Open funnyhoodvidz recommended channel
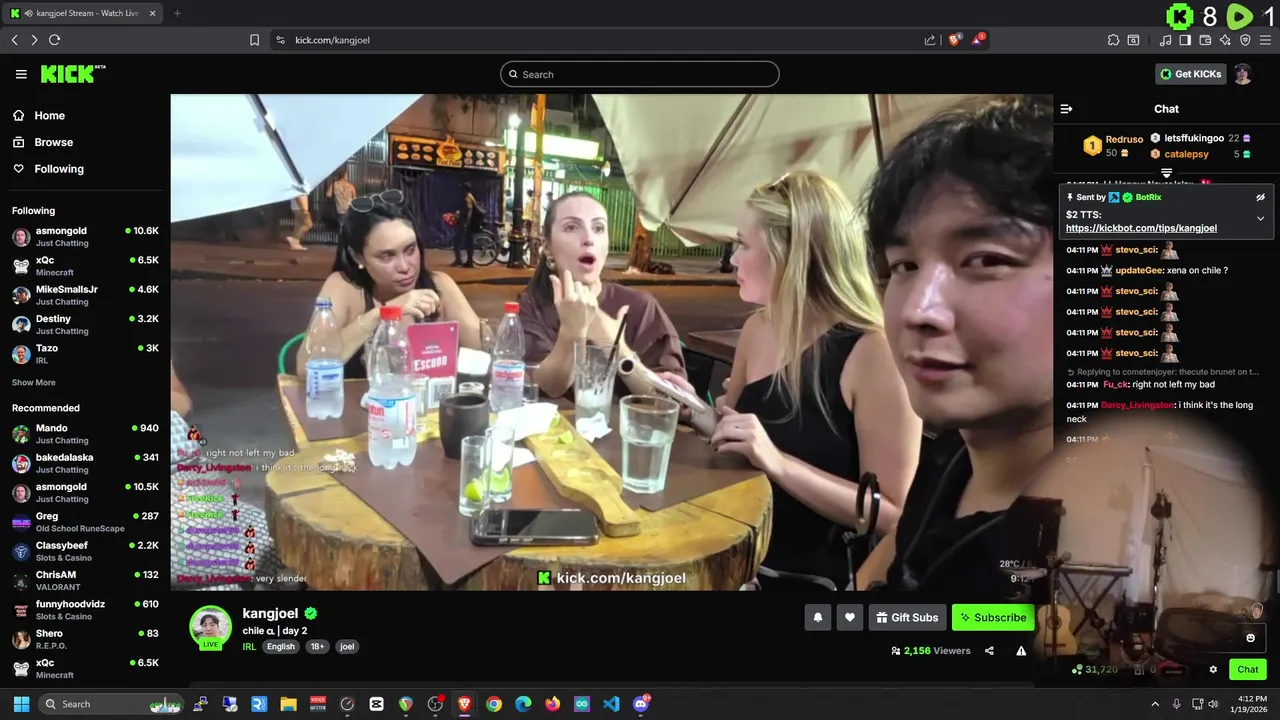1280x720 pixels. click(x=85, y=610)
